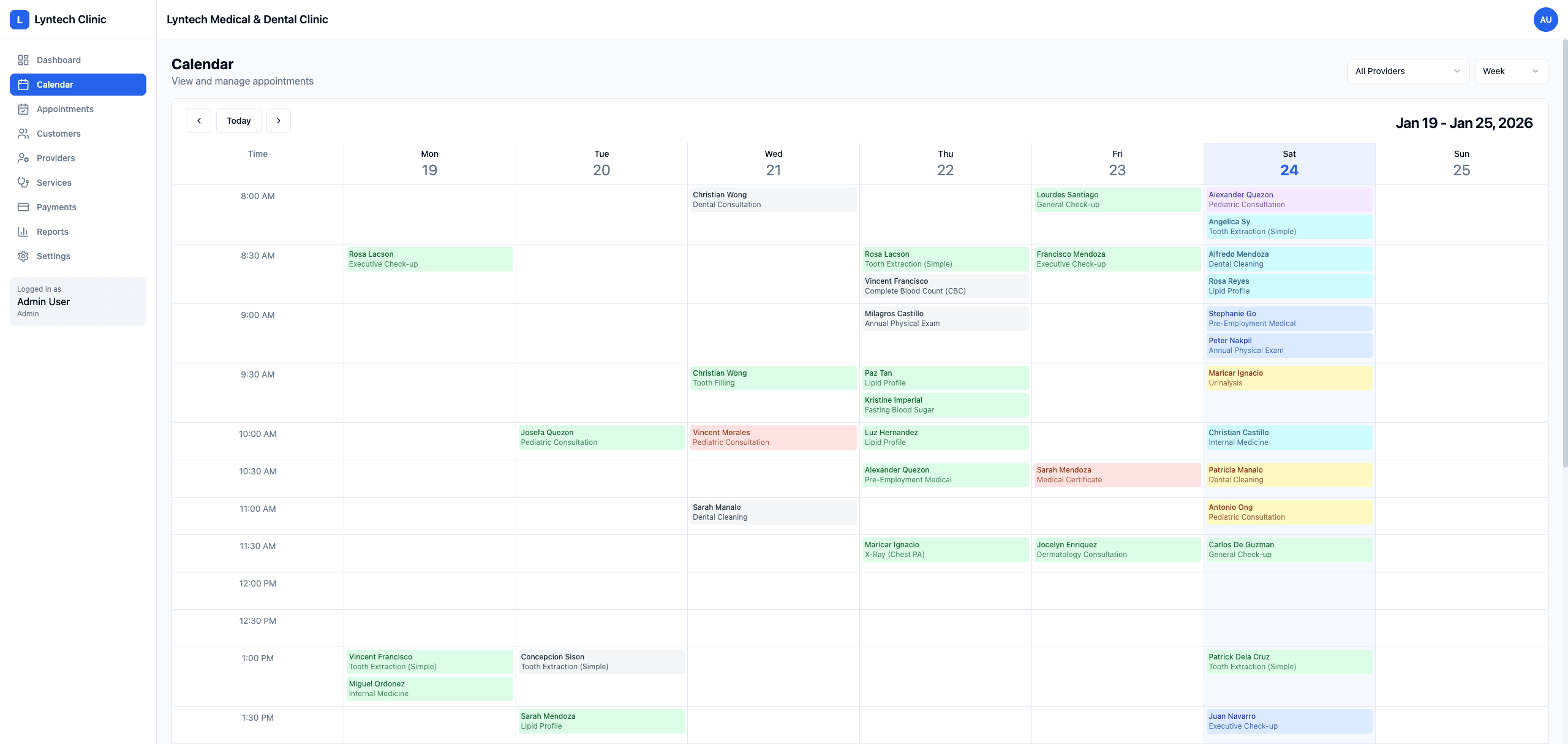Open Sarah Manalo Dental Cleaning appointment
1568x744 pixels.
[773, 512]
